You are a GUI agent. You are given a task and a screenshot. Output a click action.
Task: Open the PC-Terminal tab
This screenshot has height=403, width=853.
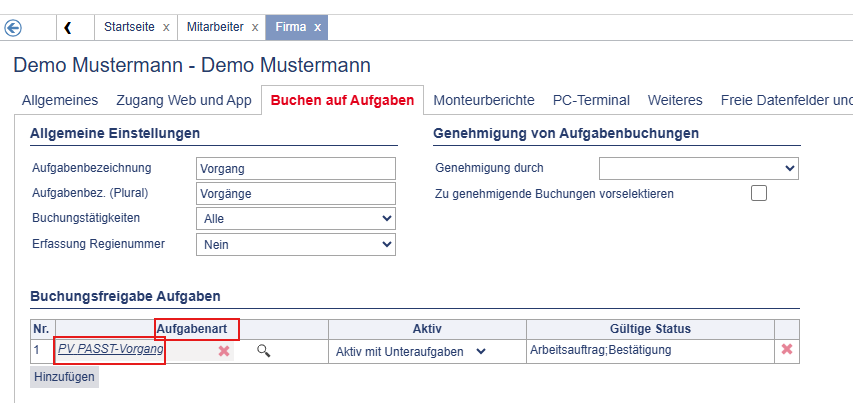tap(591, 100)
